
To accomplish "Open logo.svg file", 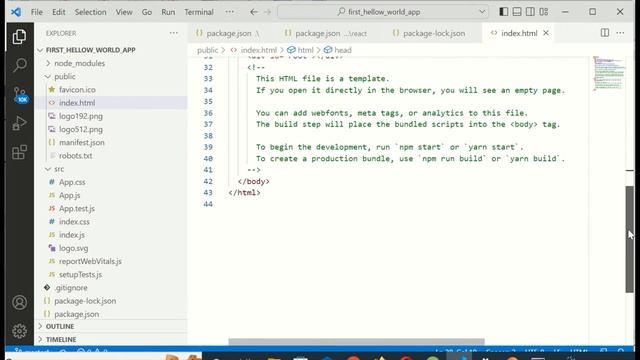I will pos(73,248).
